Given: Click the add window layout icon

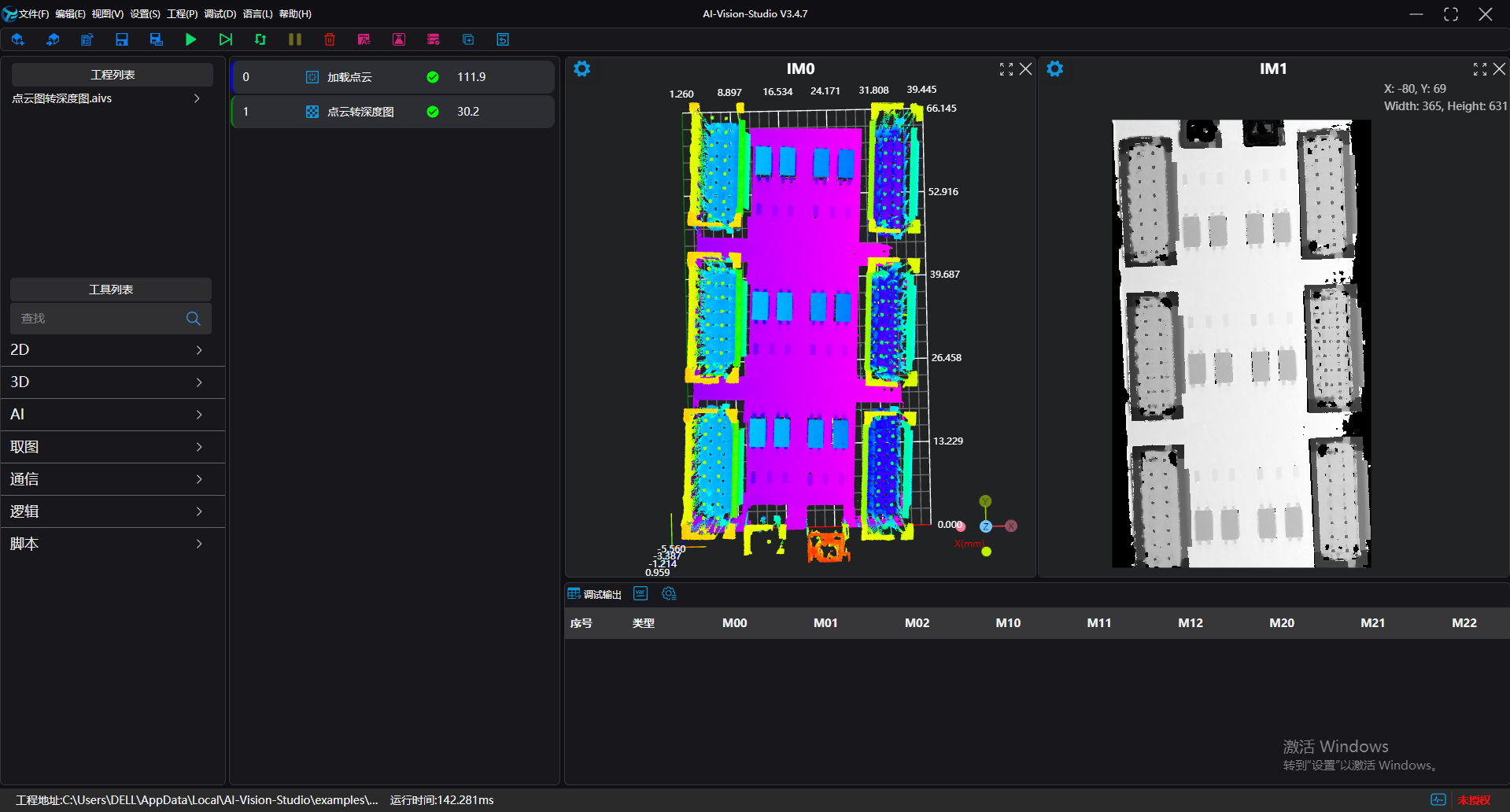Looking at the screenshot, I should pos(468,39).
